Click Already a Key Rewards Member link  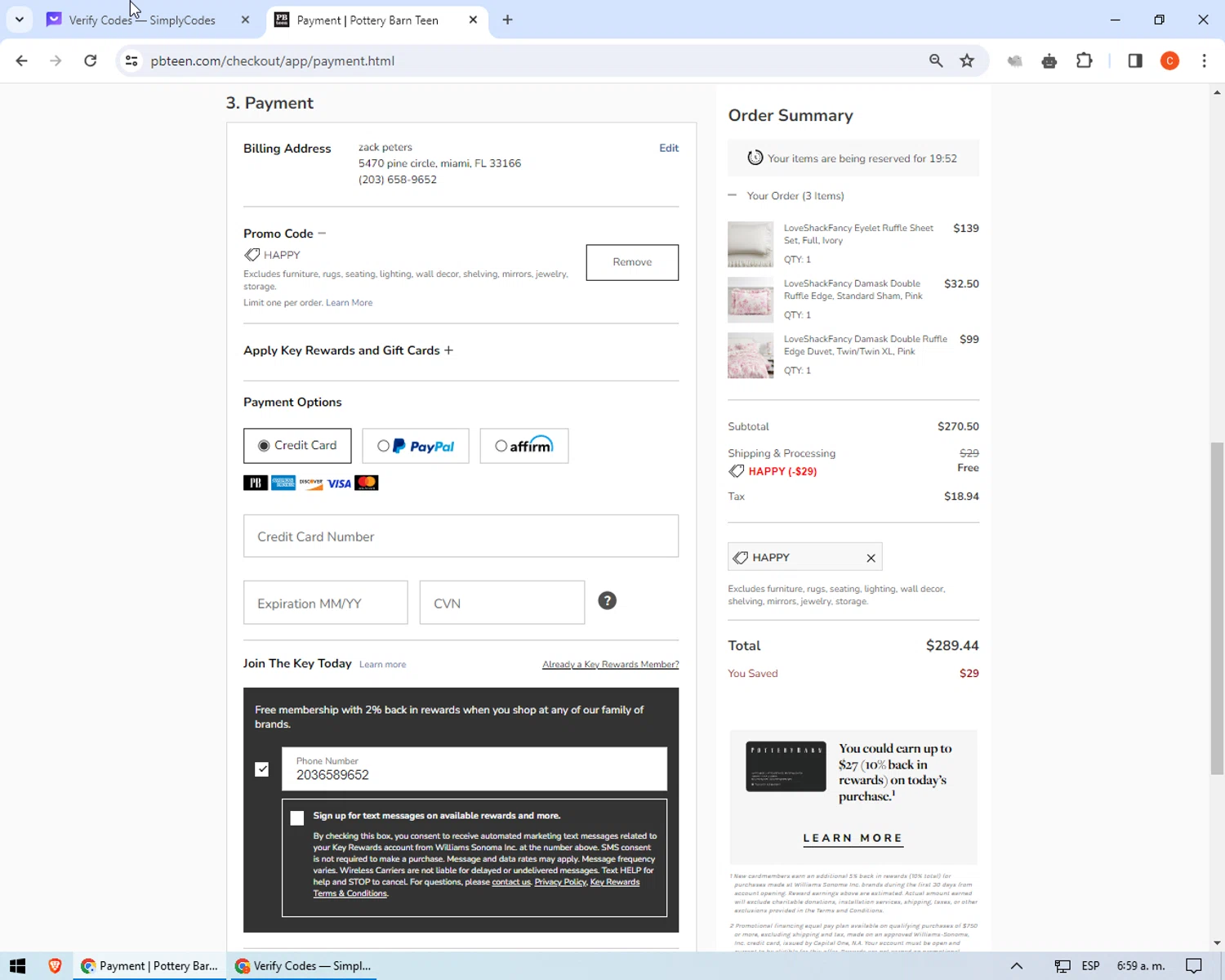[611, 665]
